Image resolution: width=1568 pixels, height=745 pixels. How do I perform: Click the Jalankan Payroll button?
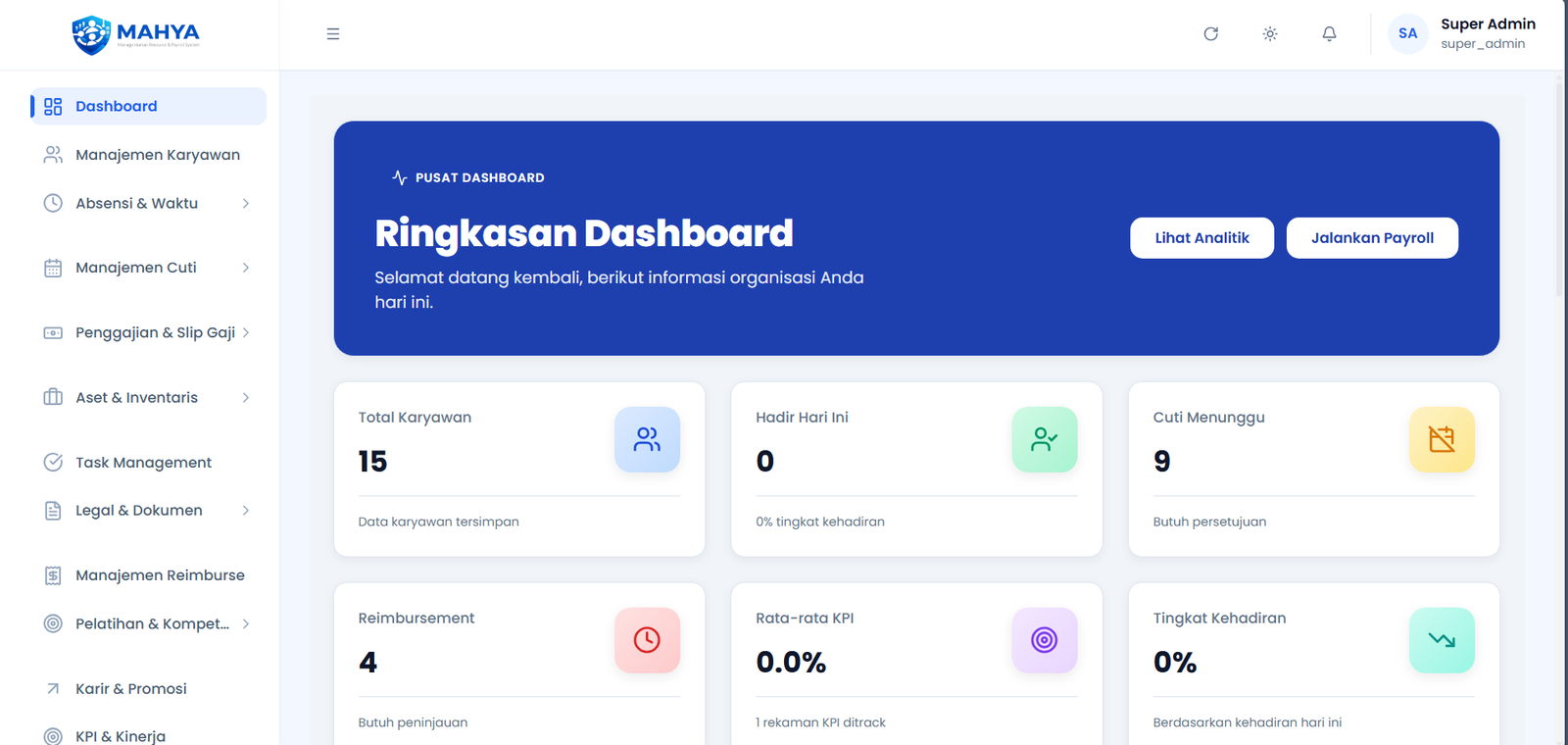(x=1372, y=238)
